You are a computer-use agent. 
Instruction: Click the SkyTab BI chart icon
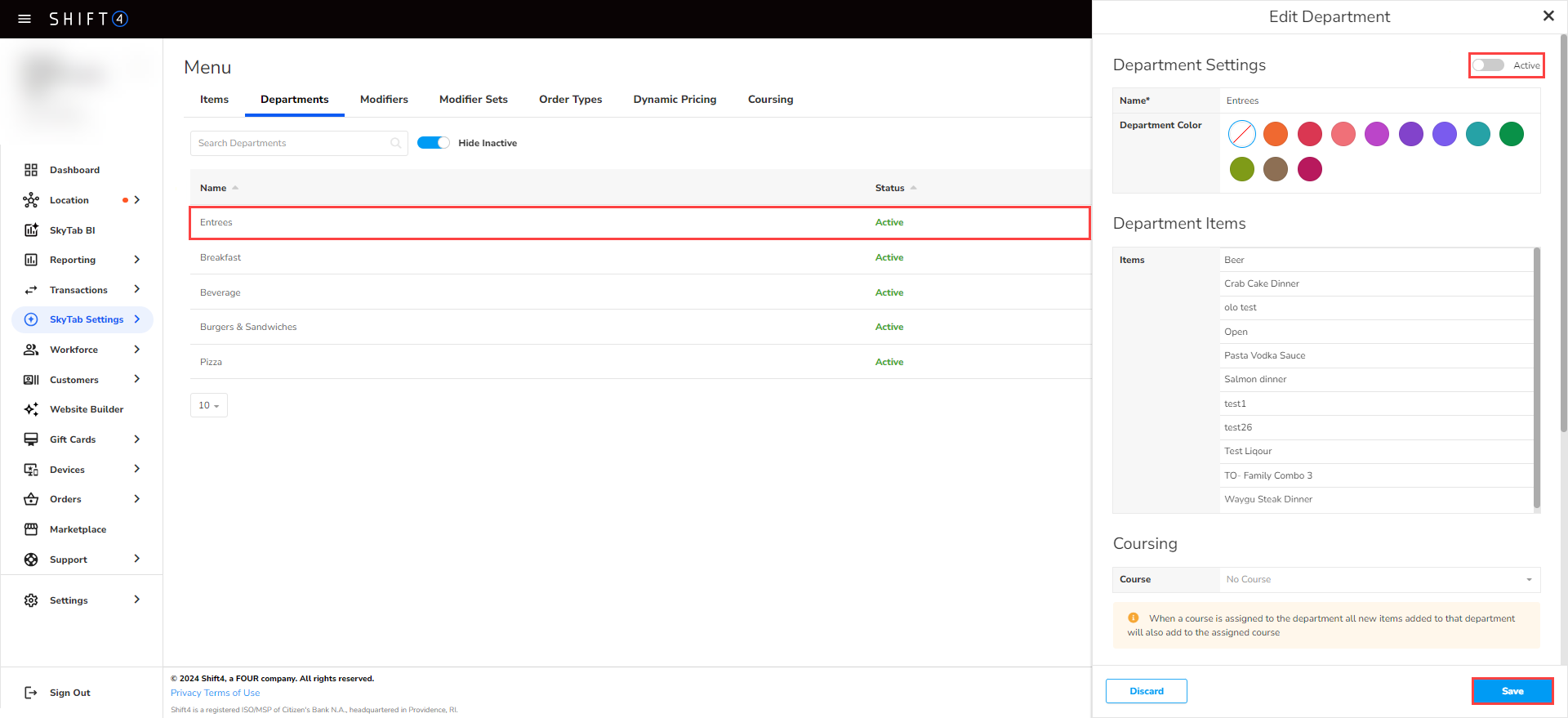pyautogui.click(x=31, y=230)
